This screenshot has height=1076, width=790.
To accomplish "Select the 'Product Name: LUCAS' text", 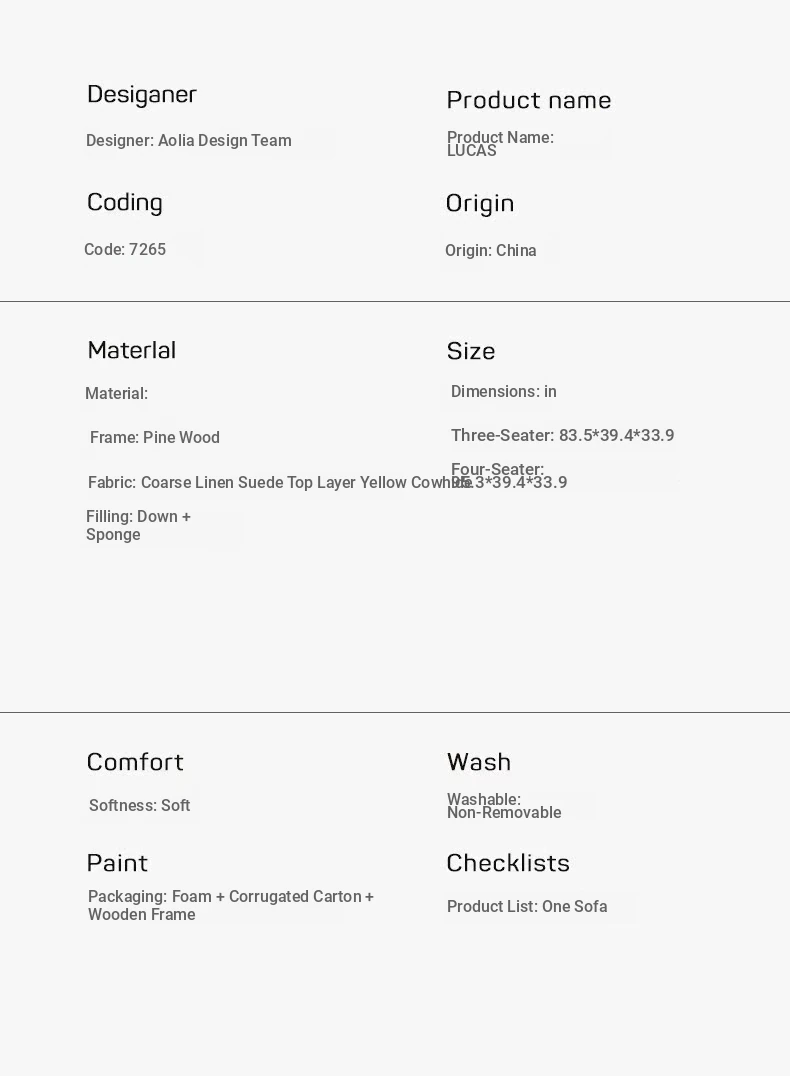I will pyautogui.click(x=500, y=144).
